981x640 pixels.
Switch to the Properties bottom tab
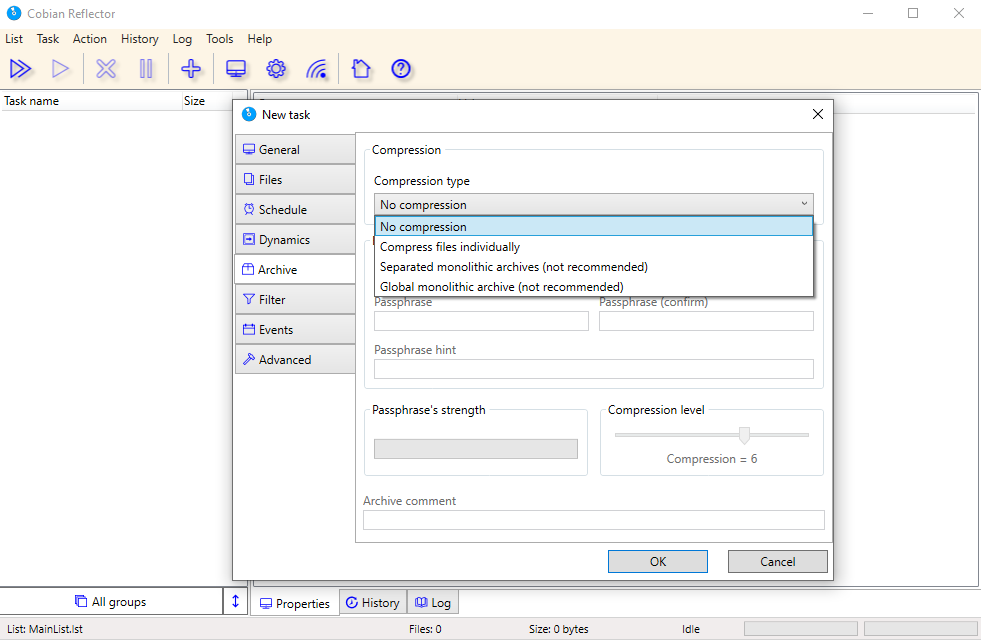(295, 603)
